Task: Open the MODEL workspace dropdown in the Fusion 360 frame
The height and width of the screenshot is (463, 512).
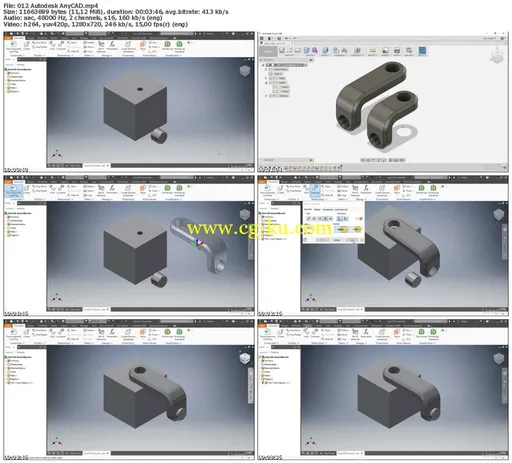Action: click(268, 51)
